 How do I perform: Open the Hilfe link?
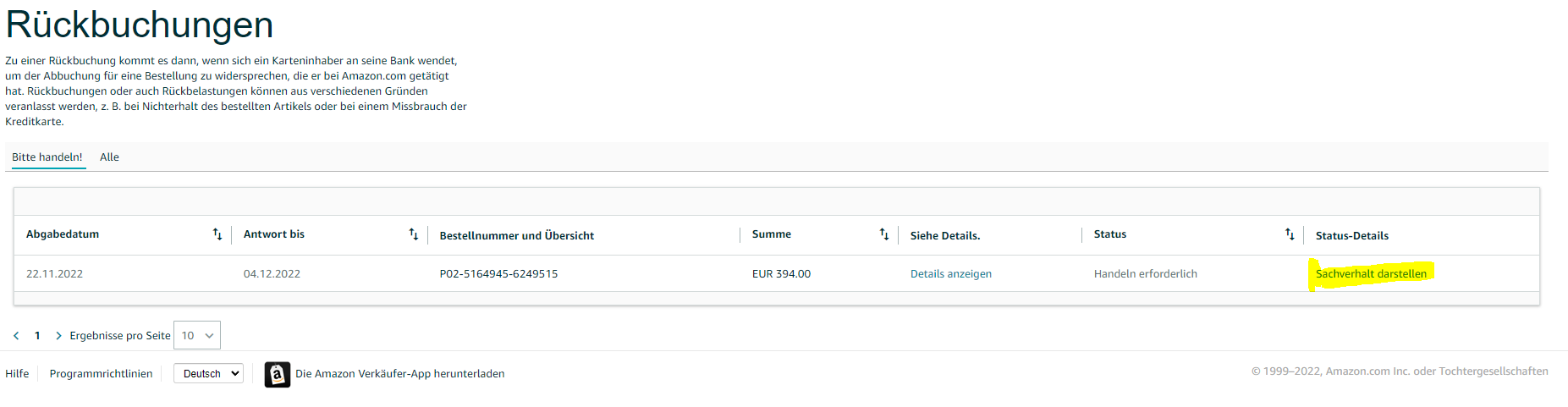[17, 374]
